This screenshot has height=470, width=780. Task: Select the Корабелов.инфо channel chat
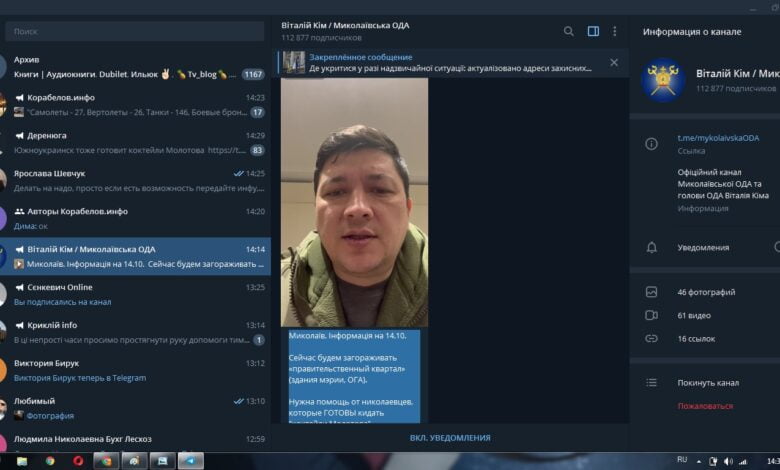tap(135, 105)
